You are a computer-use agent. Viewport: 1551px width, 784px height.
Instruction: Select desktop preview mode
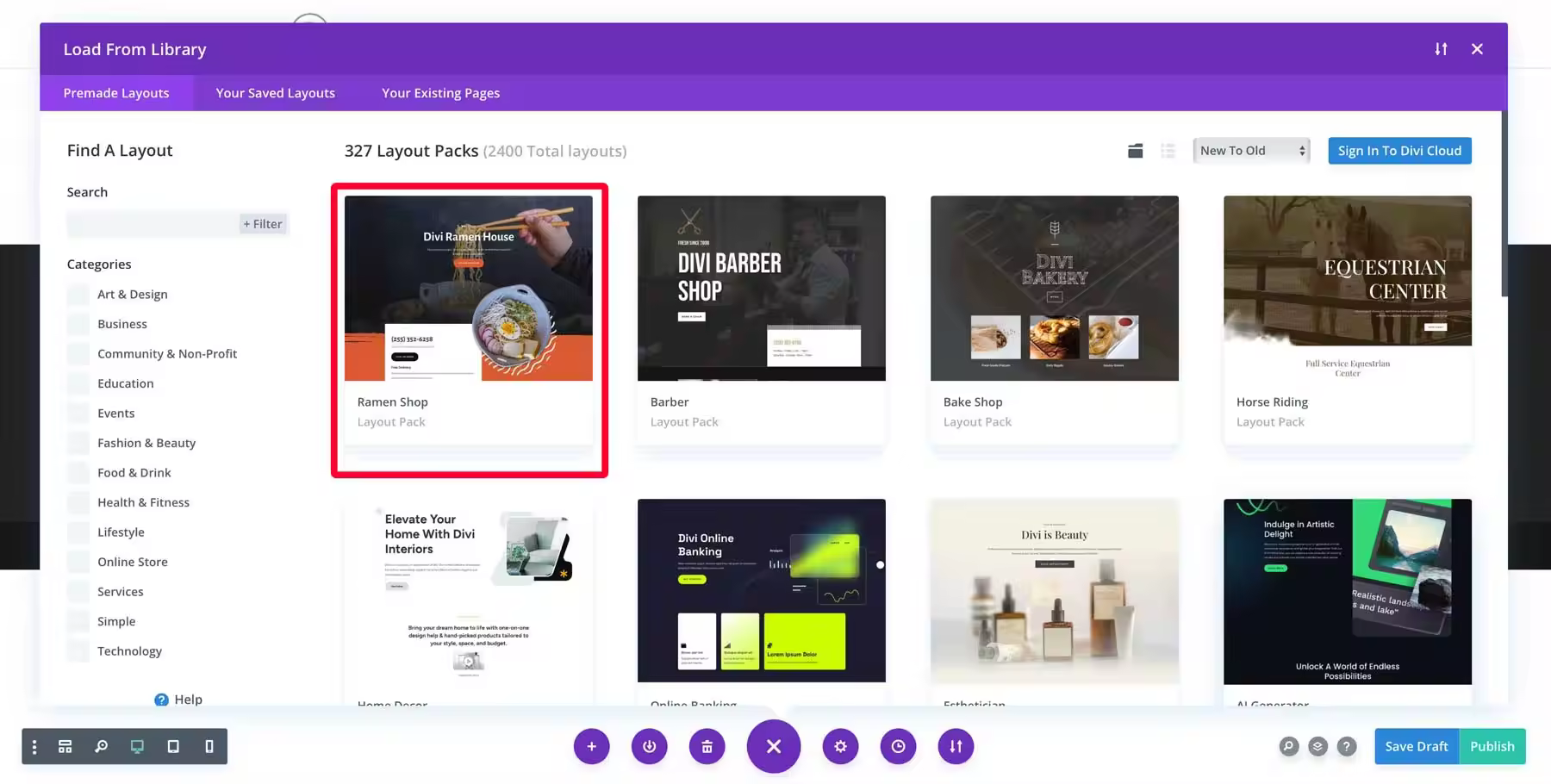[137, 747]
